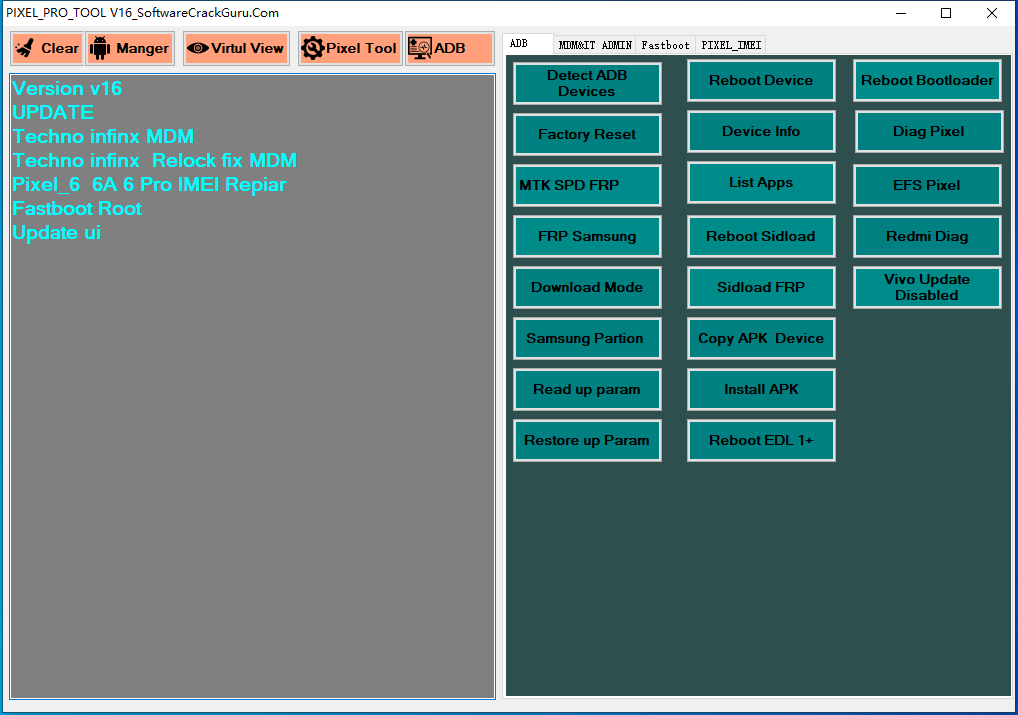
Task: Click Vivo Update Disabled
Action: click(927, 287)
